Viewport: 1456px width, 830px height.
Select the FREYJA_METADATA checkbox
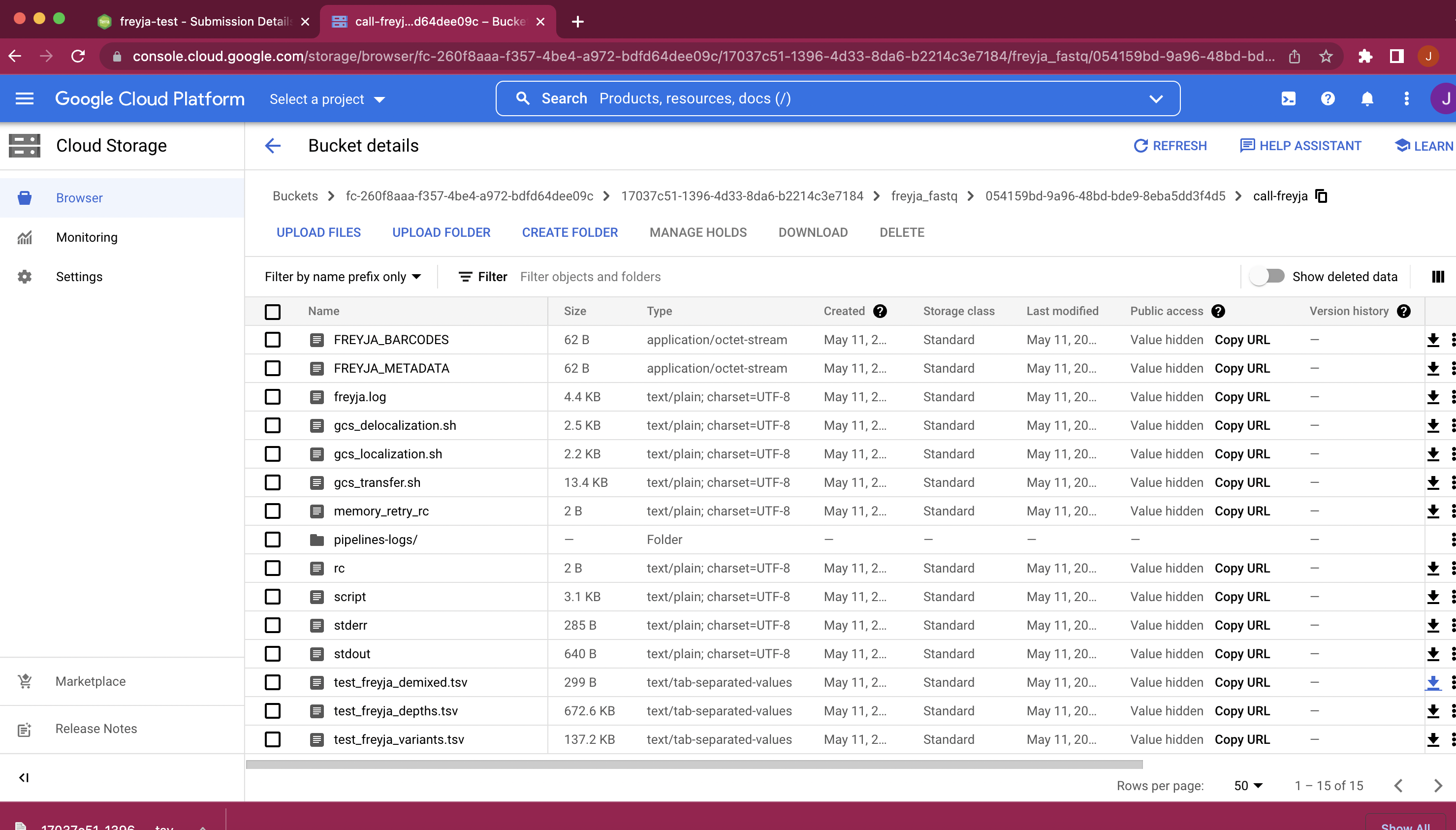coord(272,368)
